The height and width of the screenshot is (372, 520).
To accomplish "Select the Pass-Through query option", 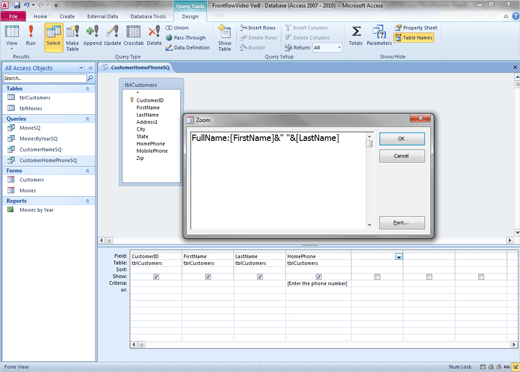I will [x=186, y=38].
